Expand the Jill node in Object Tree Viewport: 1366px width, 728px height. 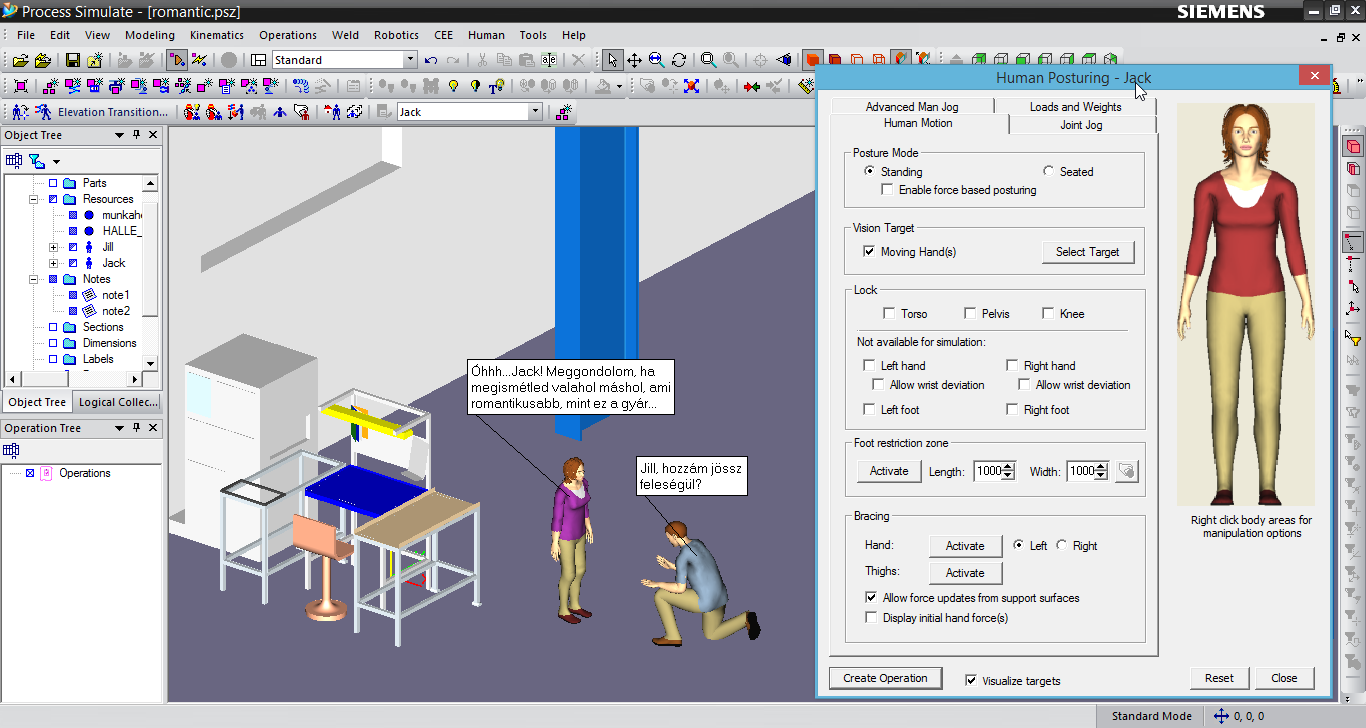click(x=53, y=247)
